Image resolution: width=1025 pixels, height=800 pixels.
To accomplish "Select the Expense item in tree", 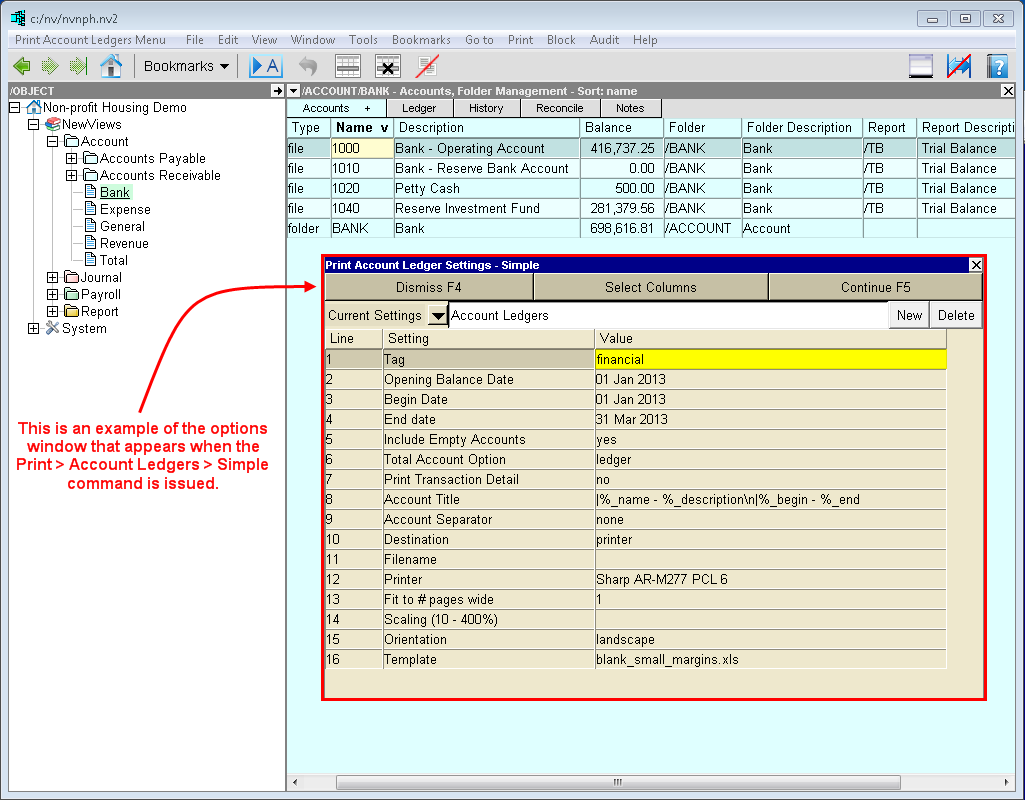I will [125, 210].
